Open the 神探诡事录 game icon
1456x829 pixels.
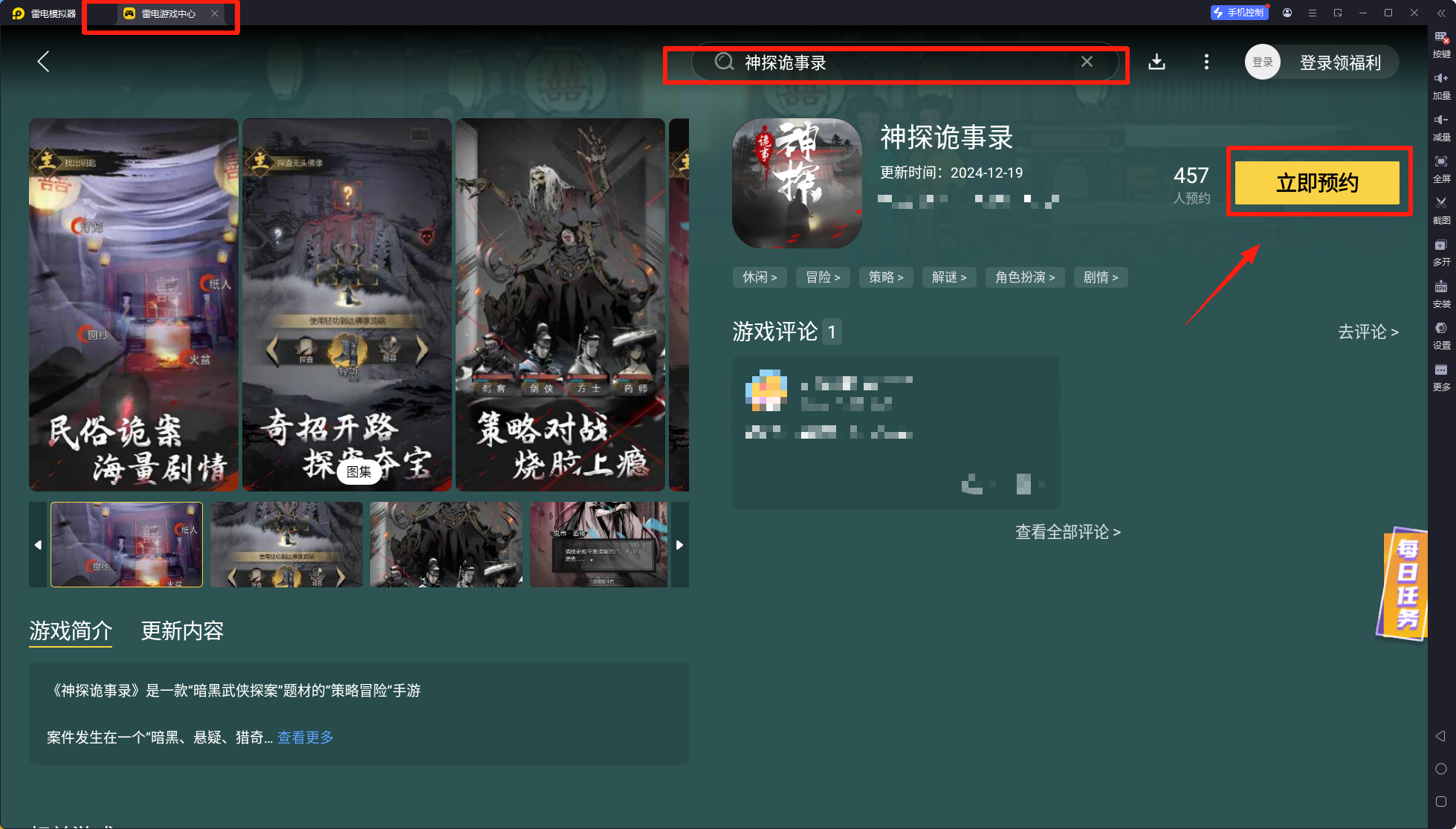tap(797, 183)
